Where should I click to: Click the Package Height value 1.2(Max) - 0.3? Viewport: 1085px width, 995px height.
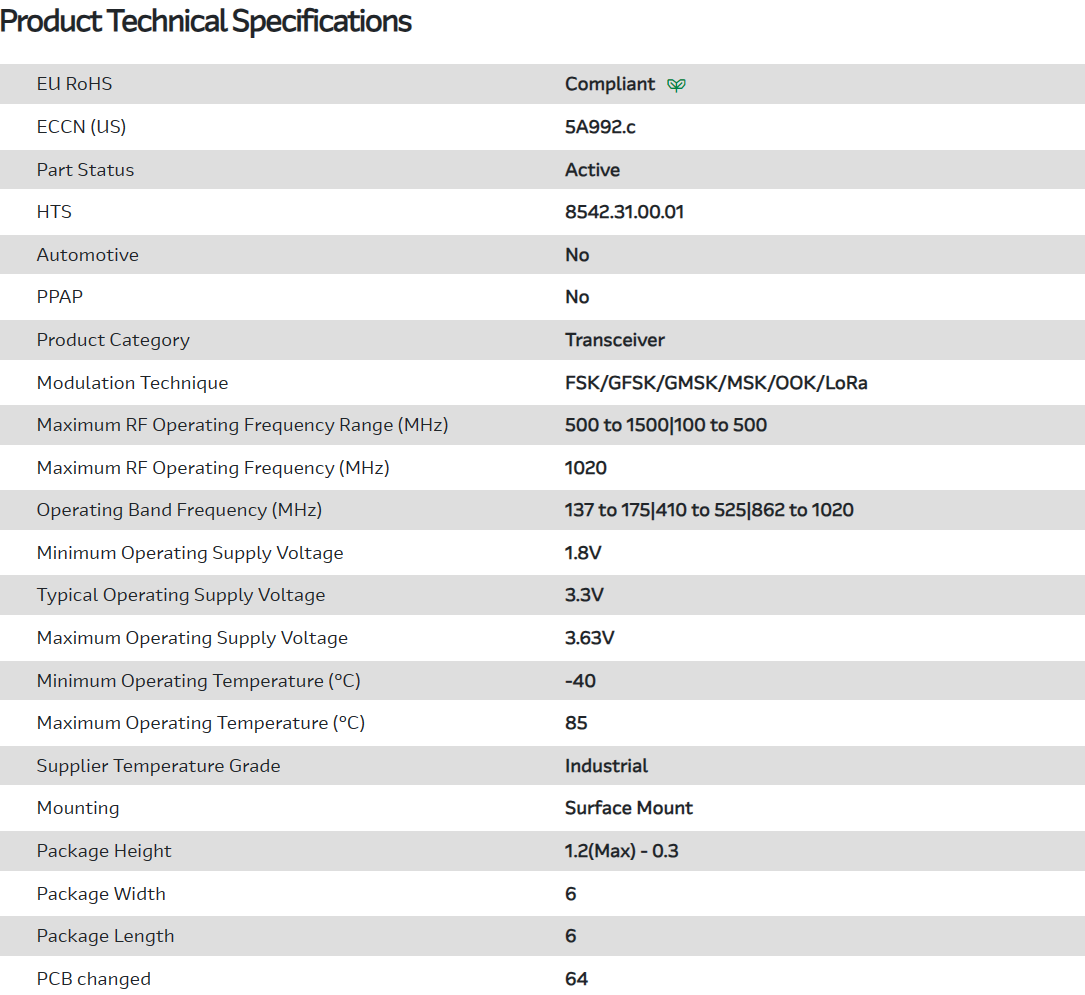point(622,851)
